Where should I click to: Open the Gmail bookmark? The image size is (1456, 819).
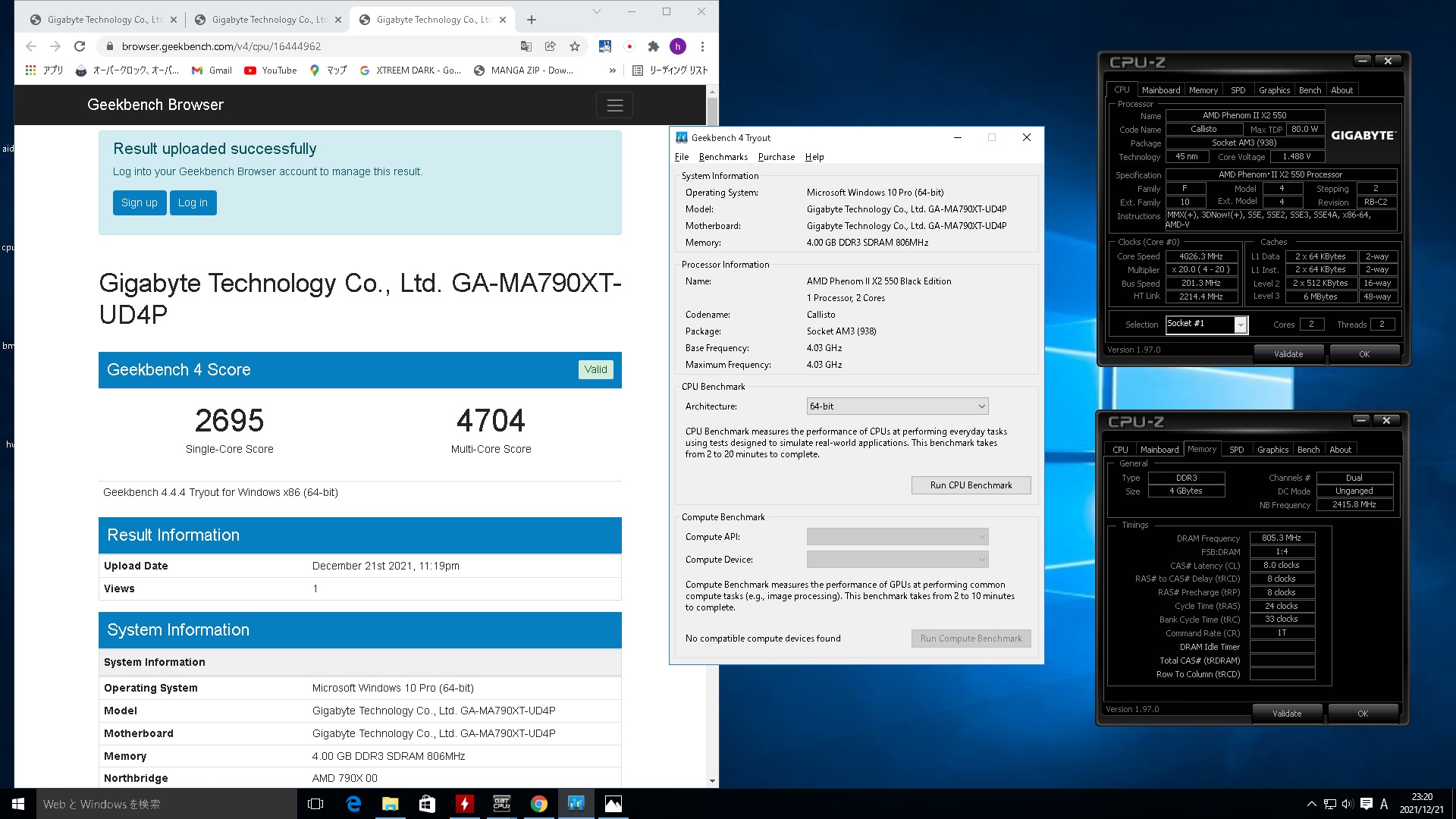(212, 70)
